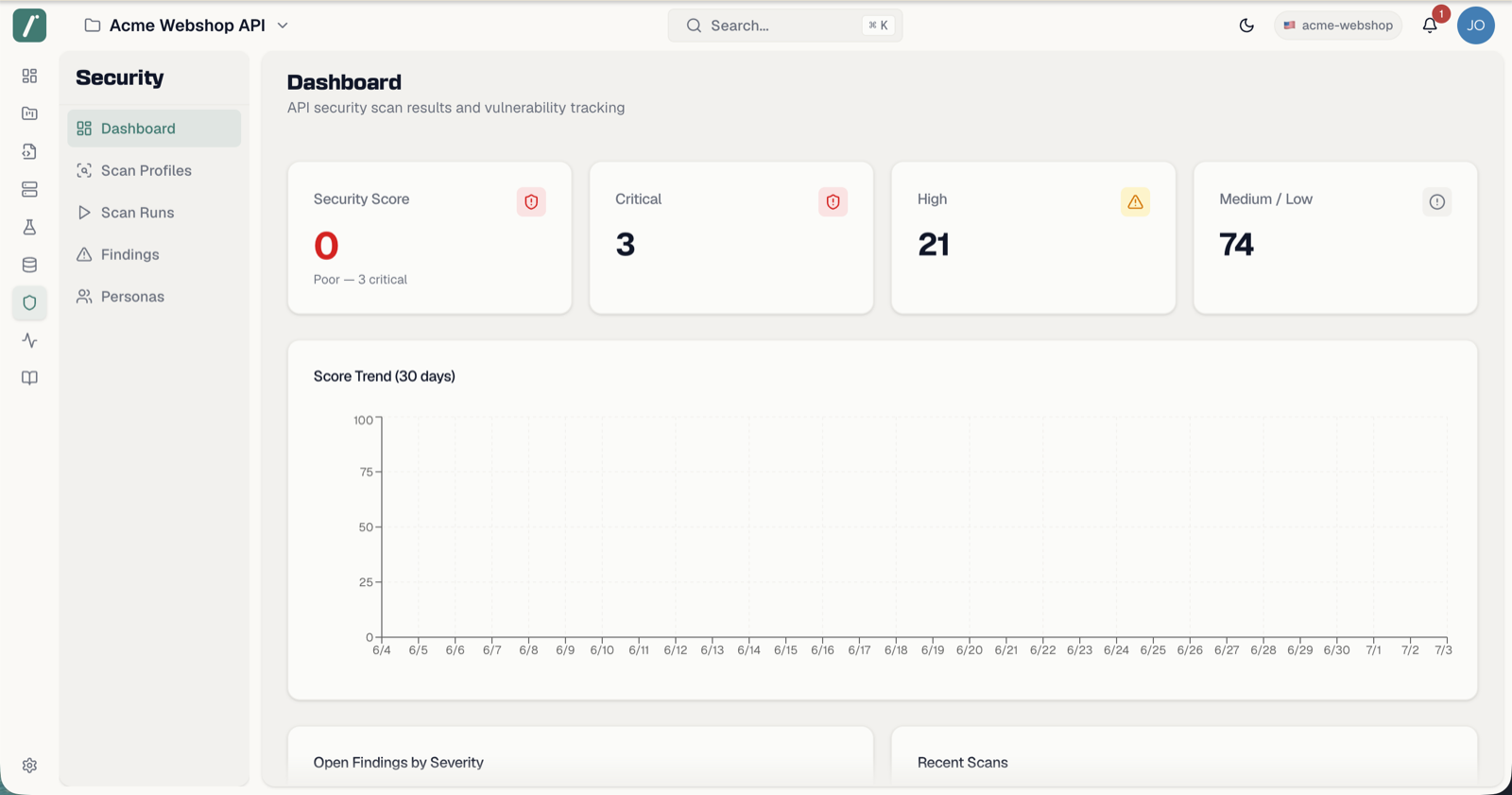
Task: Open the JO user avatar menu
Action: point(1476,26)
